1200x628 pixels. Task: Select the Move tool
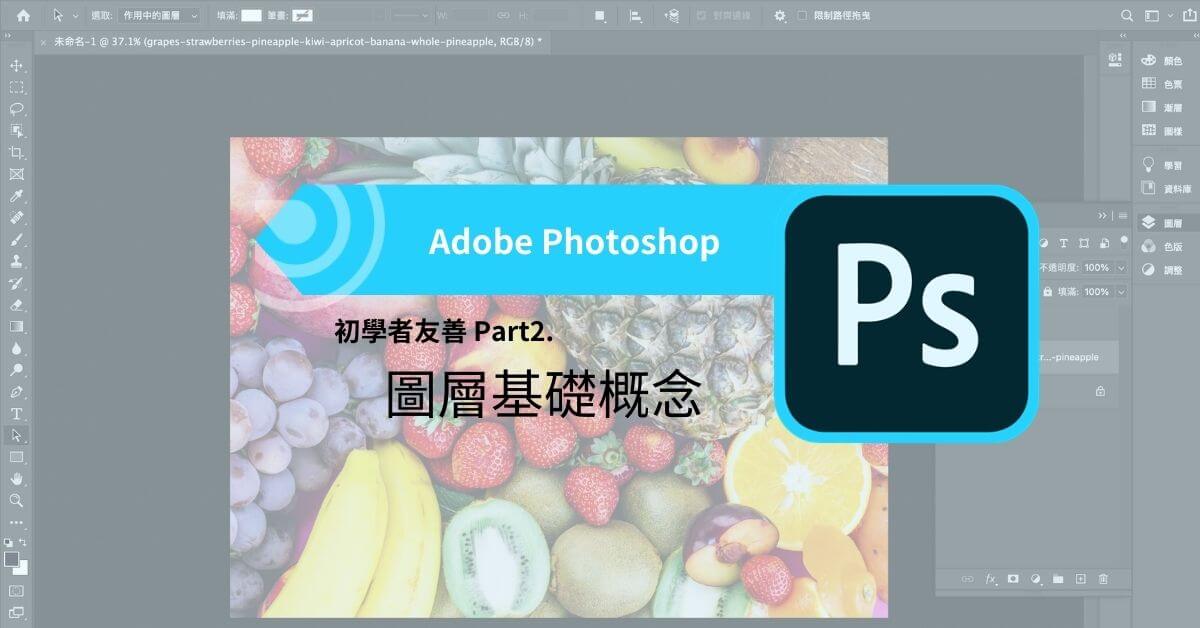click(16, 66)
